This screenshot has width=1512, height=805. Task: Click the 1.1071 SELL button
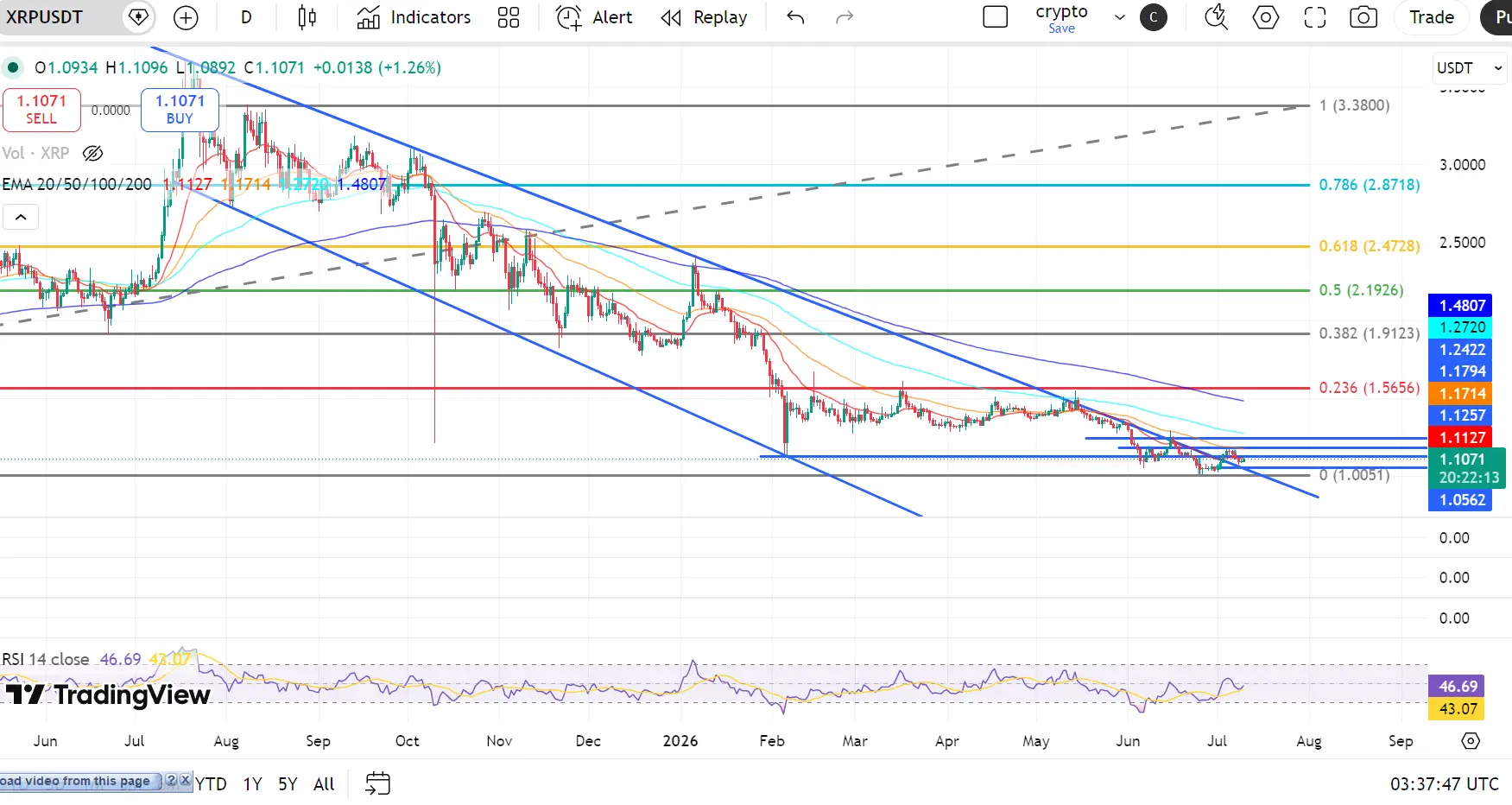pos(41,110)
